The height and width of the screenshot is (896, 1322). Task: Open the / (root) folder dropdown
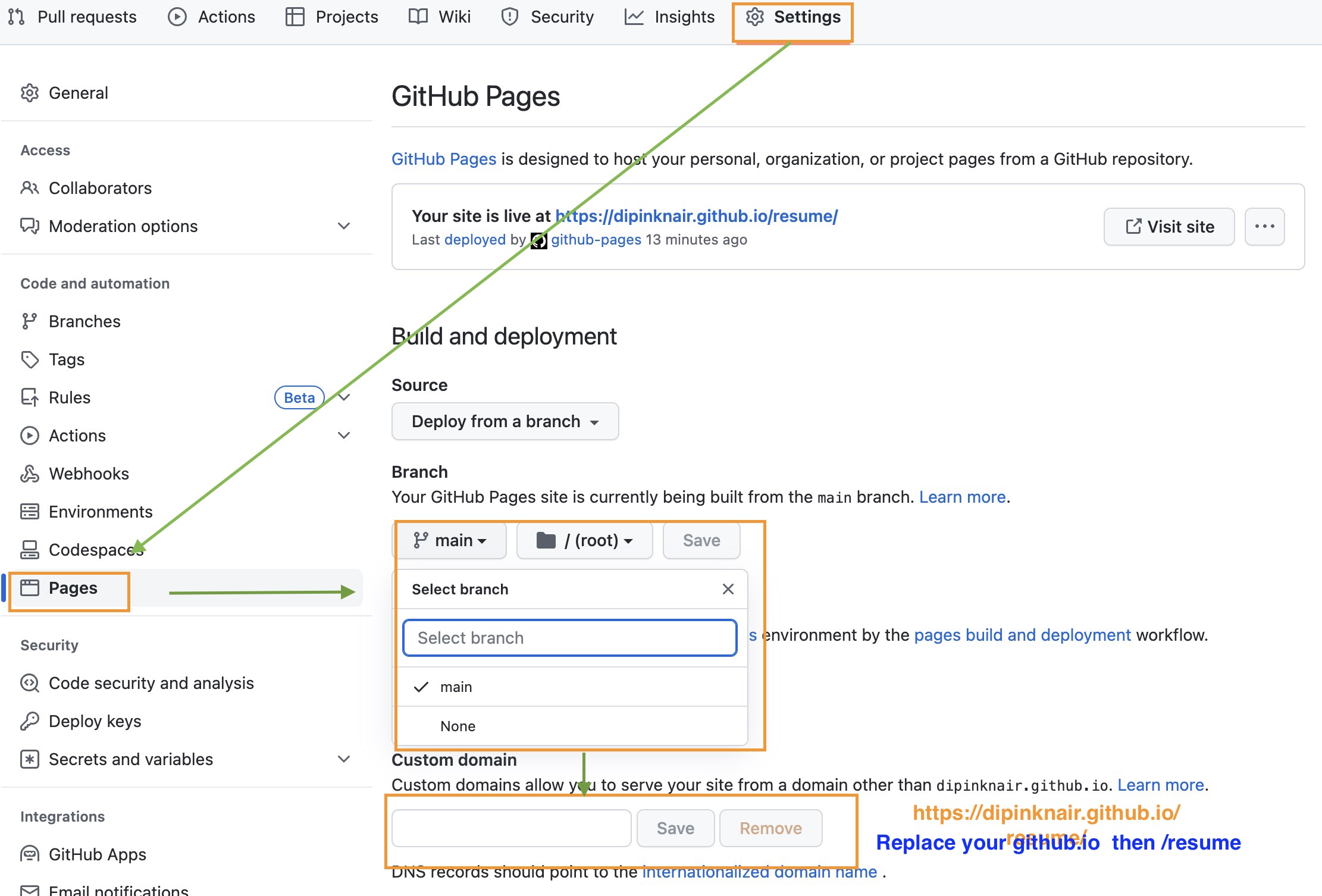[x=584, y=540]
